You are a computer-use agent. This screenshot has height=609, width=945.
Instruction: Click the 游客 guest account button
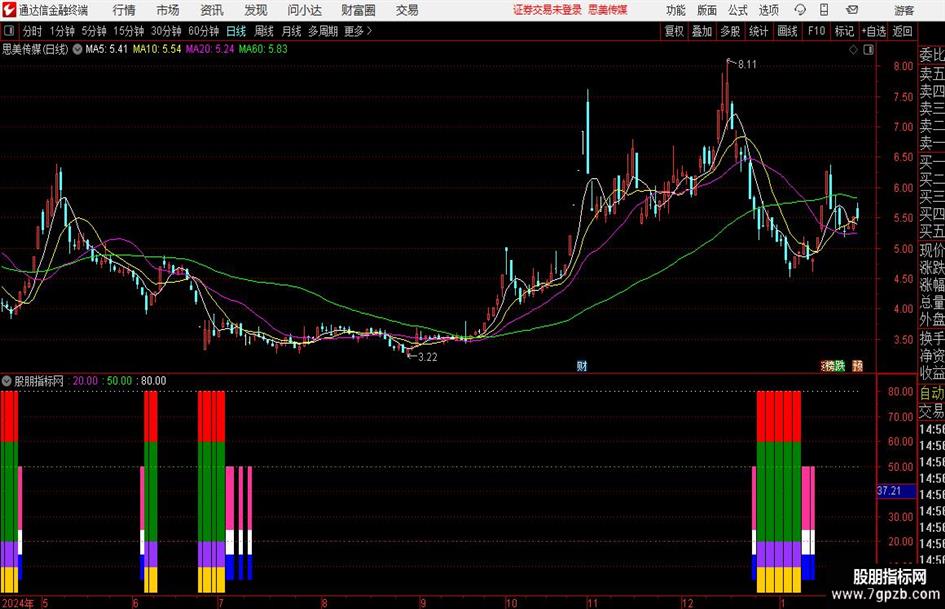(x=904, y=10)
